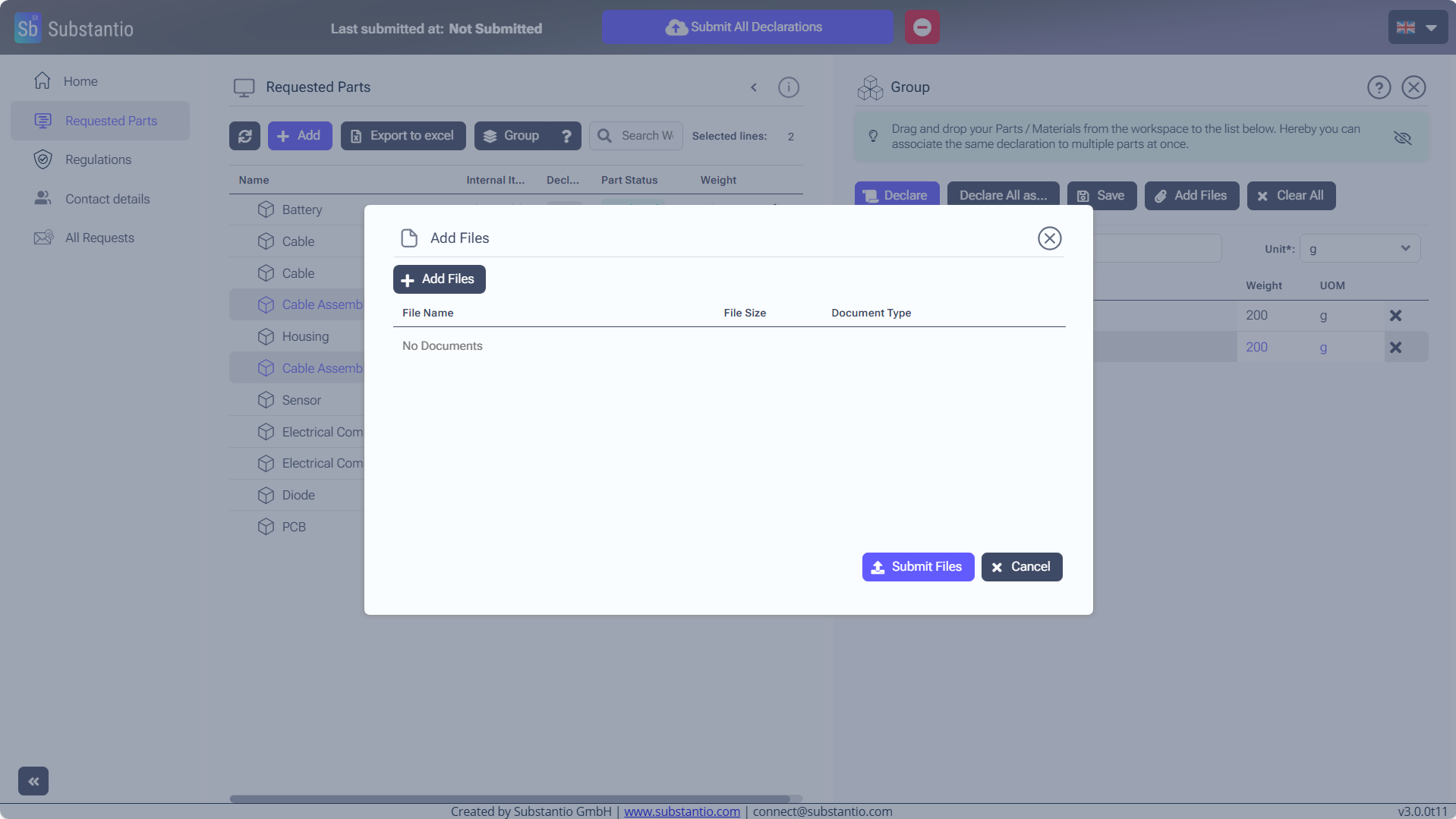Image resolution: width=1456 pixels, height=819 pixels.
Task: Click the horizontal scrollbar under the parts list
Action: pos(509,799)
